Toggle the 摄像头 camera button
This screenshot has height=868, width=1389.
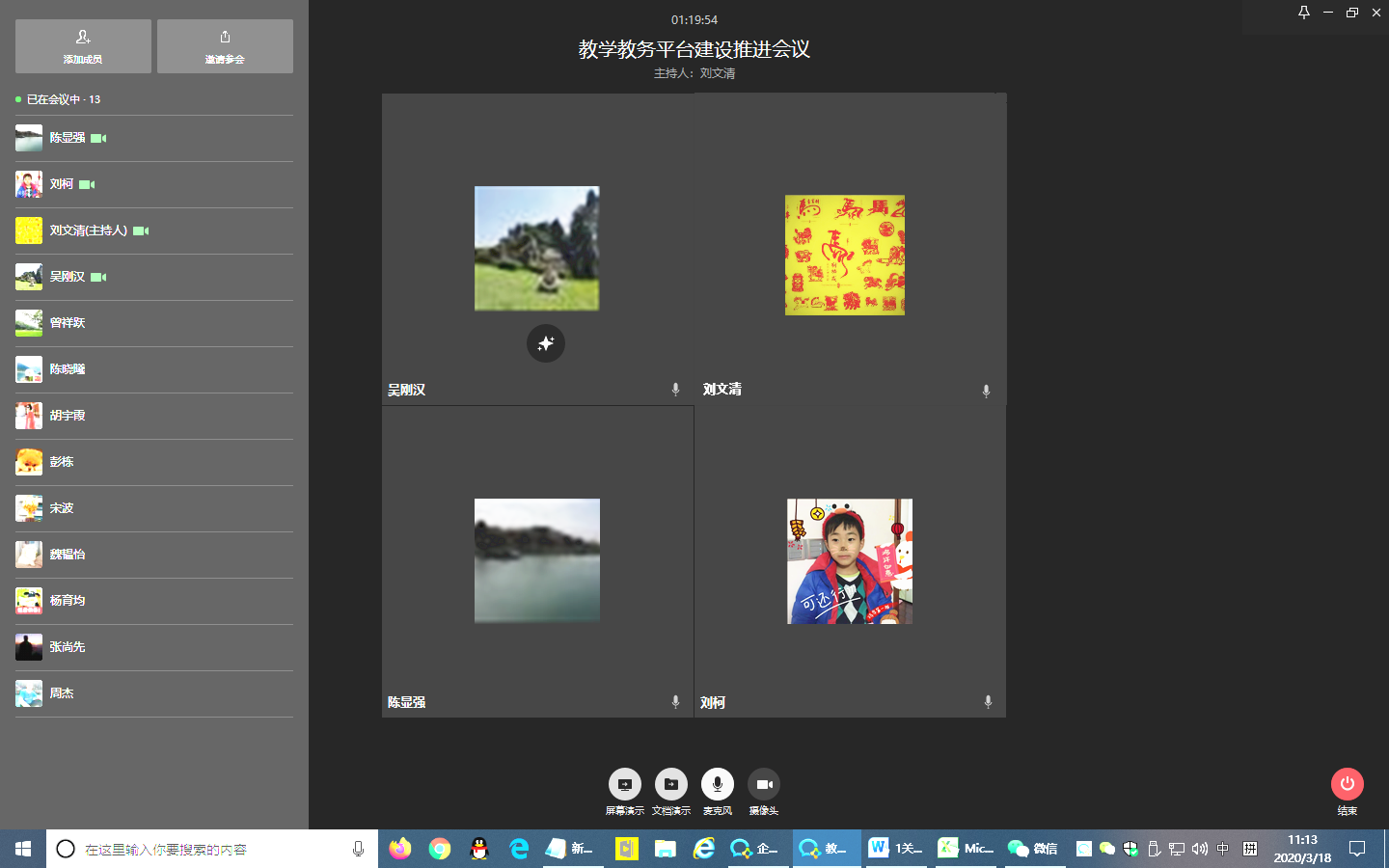coord(763,784)
